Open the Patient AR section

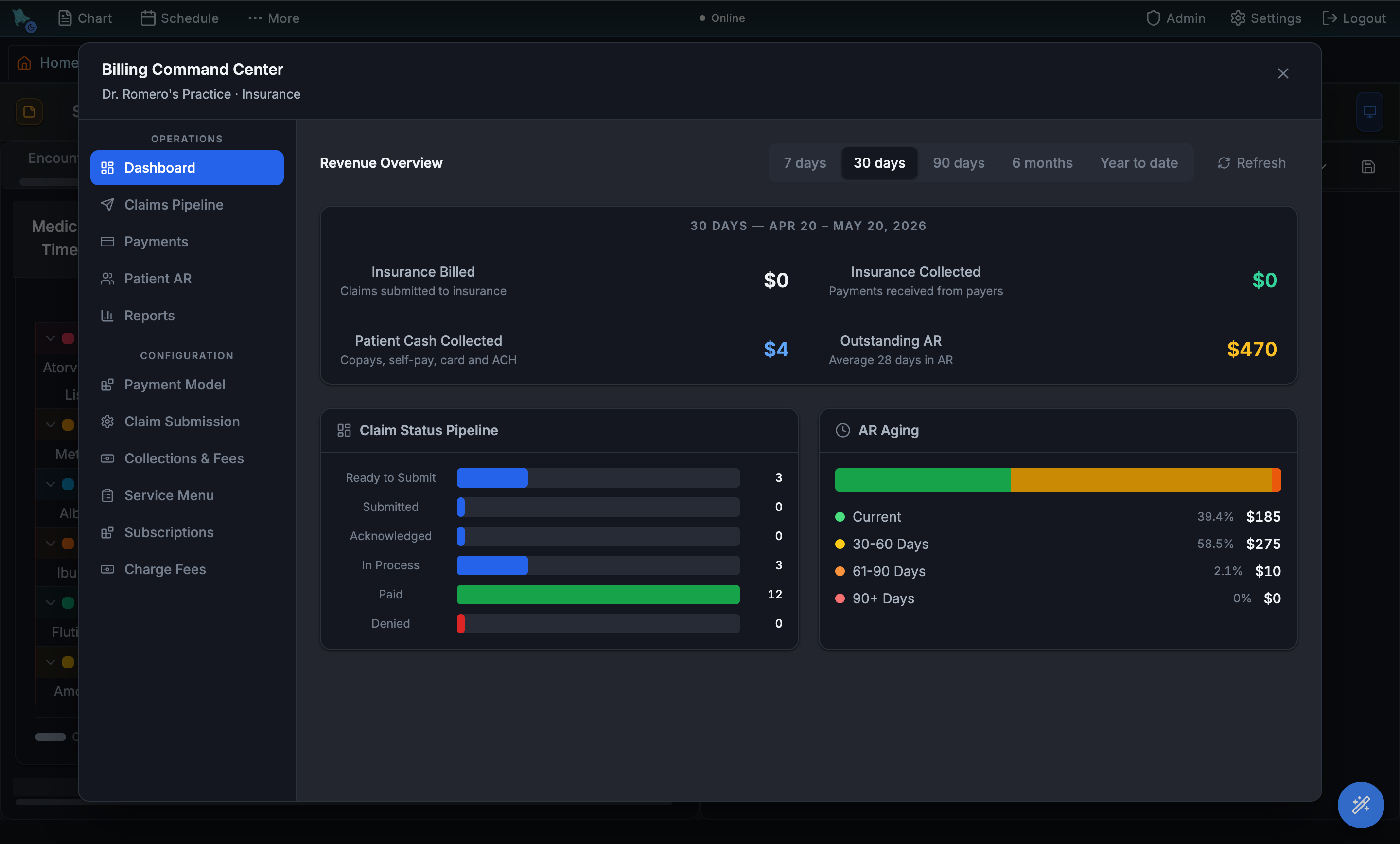186,279
